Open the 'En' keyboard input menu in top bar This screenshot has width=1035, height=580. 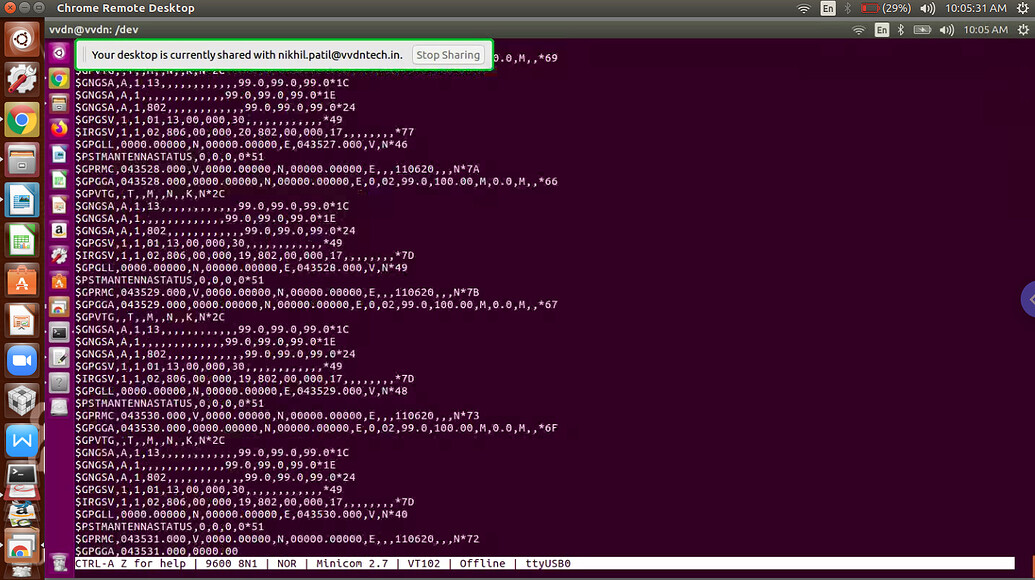(x=828, y=8)
